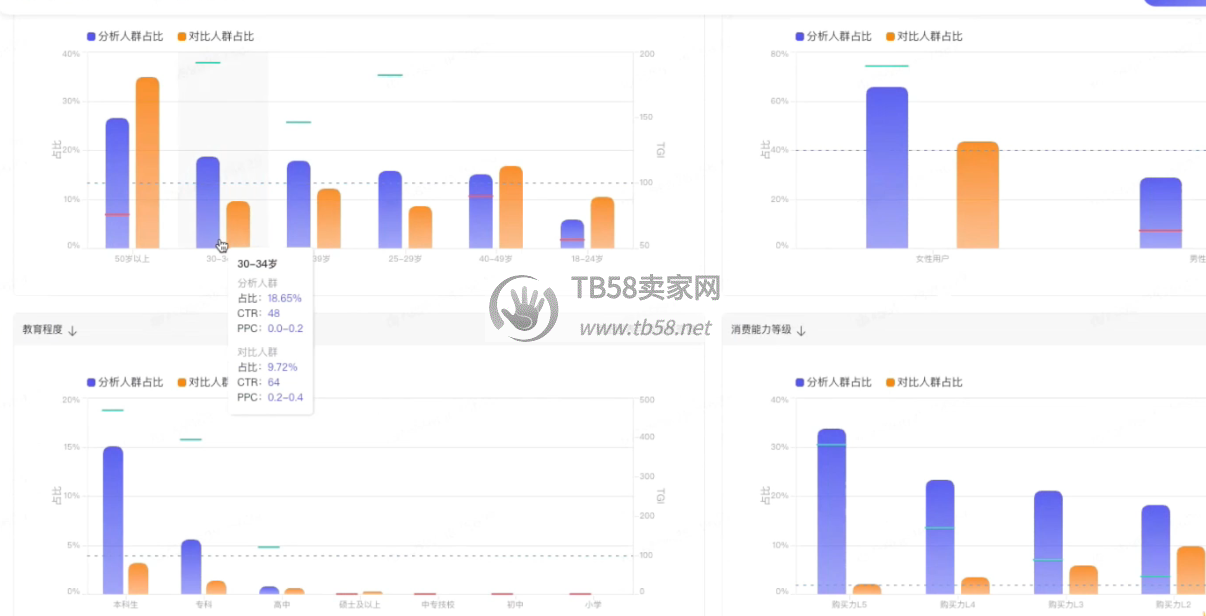Click orange 对比人群占比 legend dot in 教育程度 chart
This screenshot has width=1206, height=616.
182,382
